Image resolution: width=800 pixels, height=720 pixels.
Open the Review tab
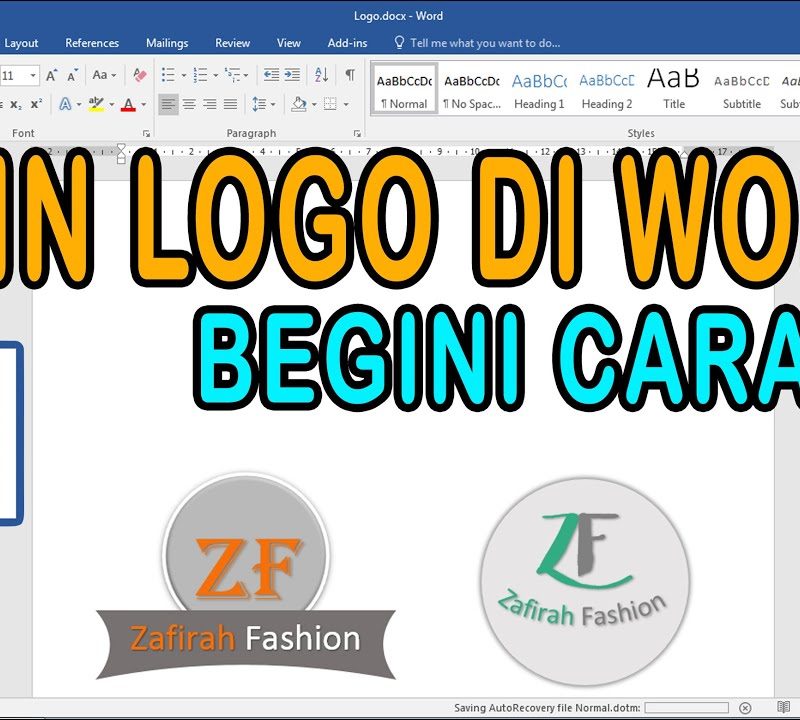[x=232, y=43]
